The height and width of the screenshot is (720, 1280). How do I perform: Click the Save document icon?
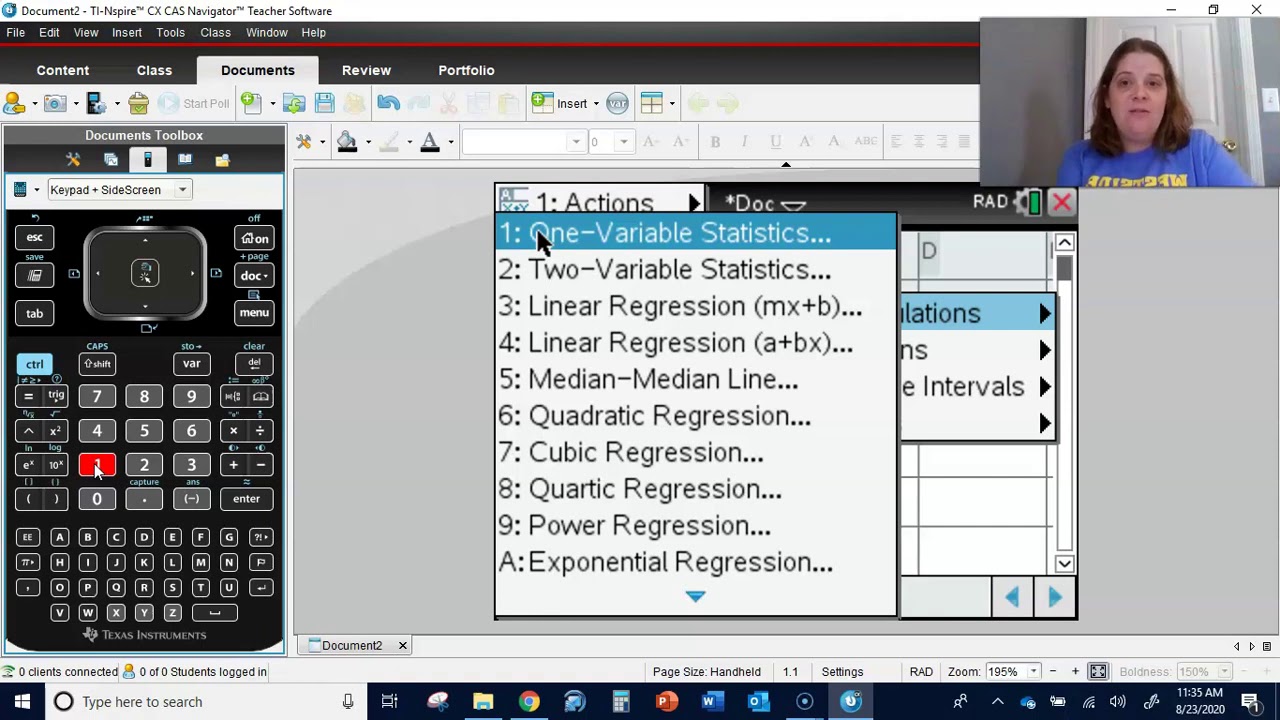324,103
